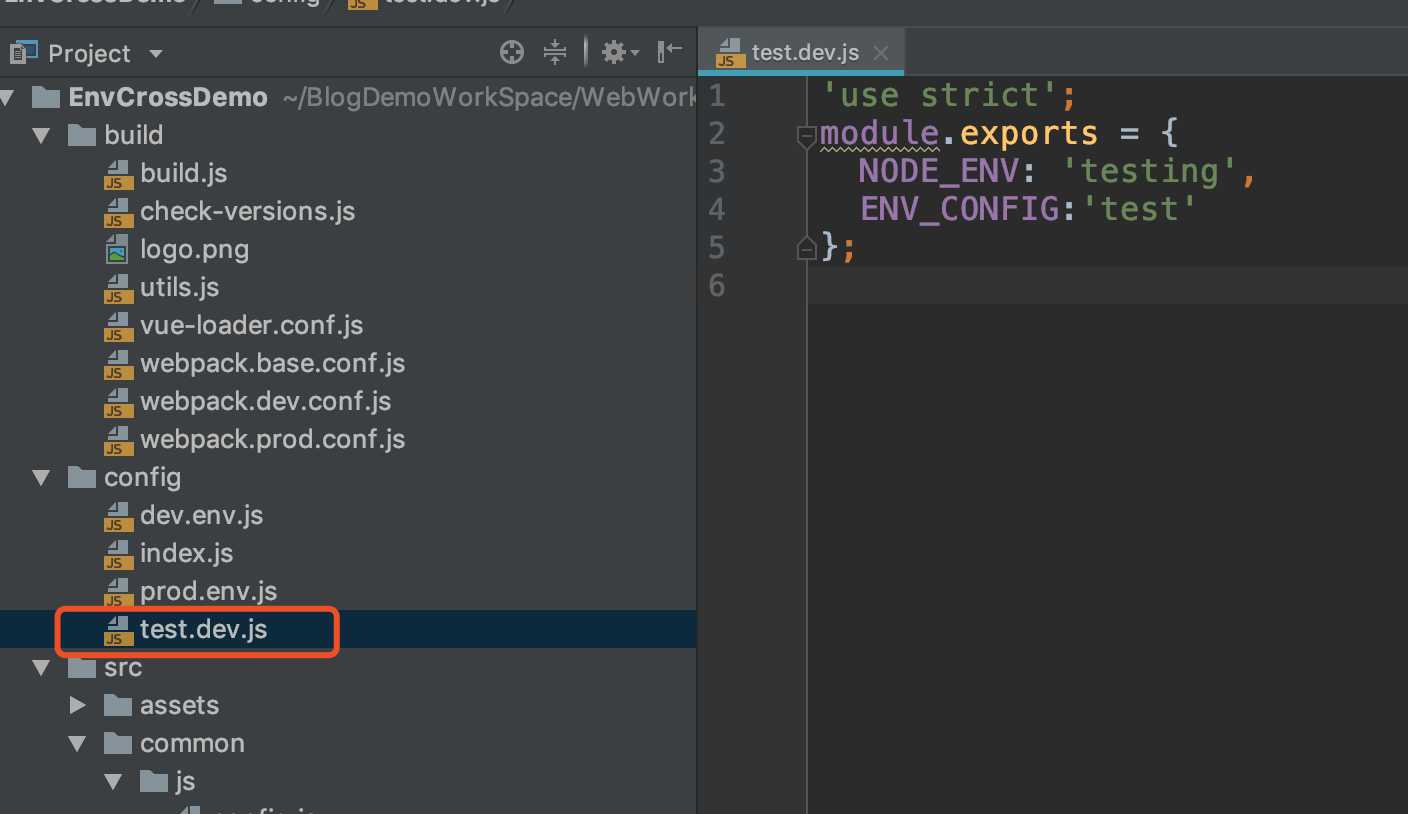Click the NODE_ENV property in editor

(x=939, y=172)
